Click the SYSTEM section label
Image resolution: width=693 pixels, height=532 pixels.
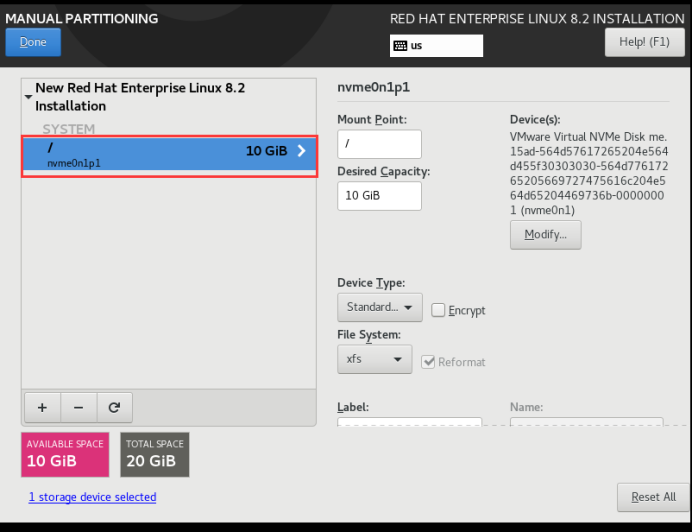(x=69, y=129)
